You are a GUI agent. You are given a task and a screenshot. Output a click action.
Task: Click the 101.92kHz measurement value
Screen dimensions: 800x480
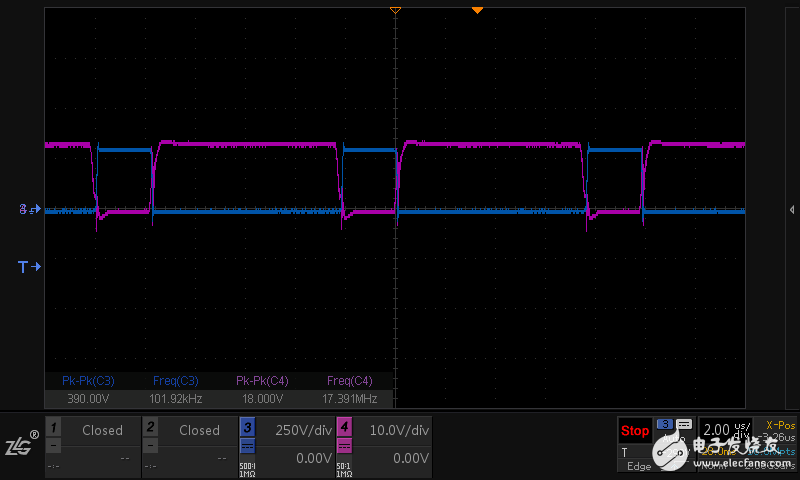pos(176,398)
